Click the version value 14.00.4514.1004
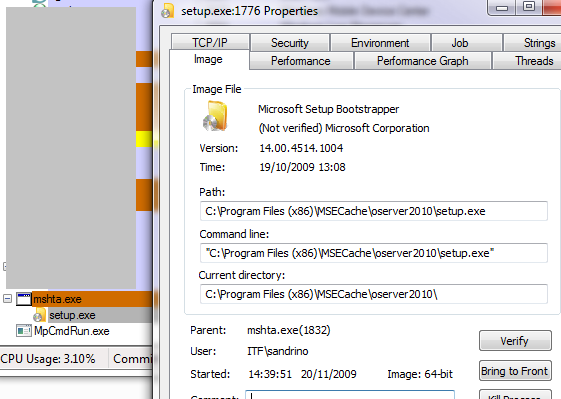This screenshot has height=399, width=561. point(301,148)
